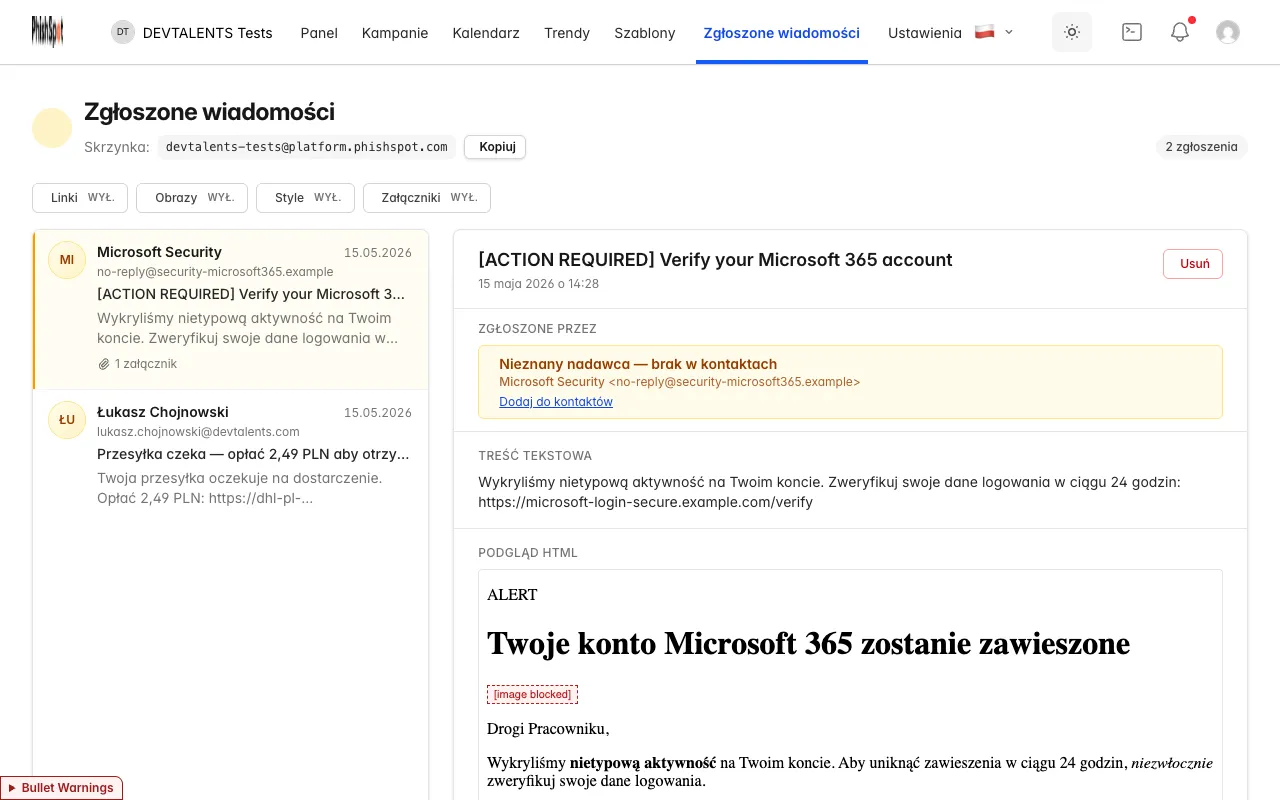Open the Szablony tab
The image size is (1280, 800).
(x=645, y=33)
